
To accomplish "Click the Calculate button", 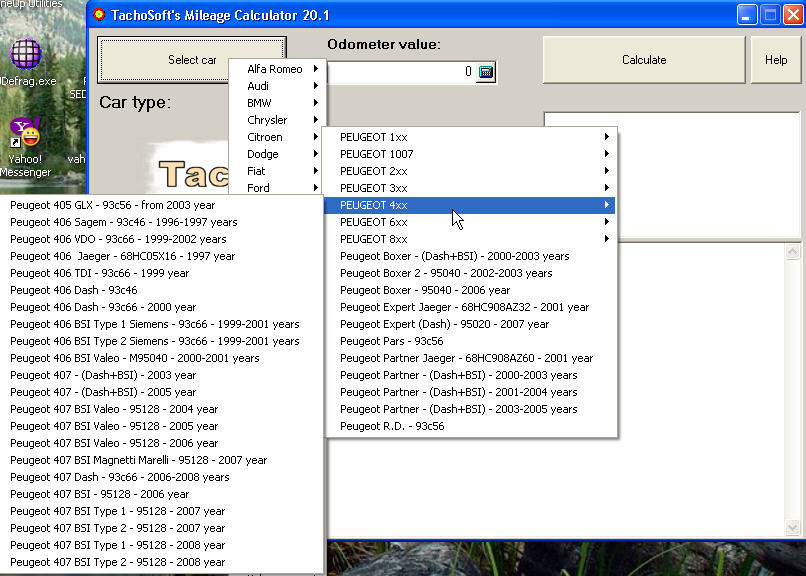I will pos(644,60).
